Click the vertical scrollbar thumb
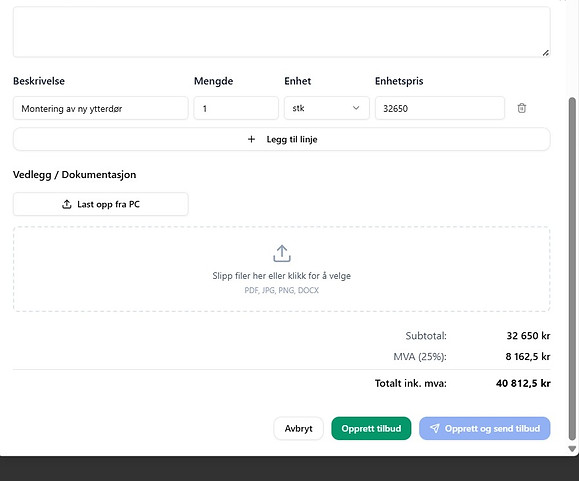The height and width of the screenshot is (481, 579). click(x=572, y=269)
